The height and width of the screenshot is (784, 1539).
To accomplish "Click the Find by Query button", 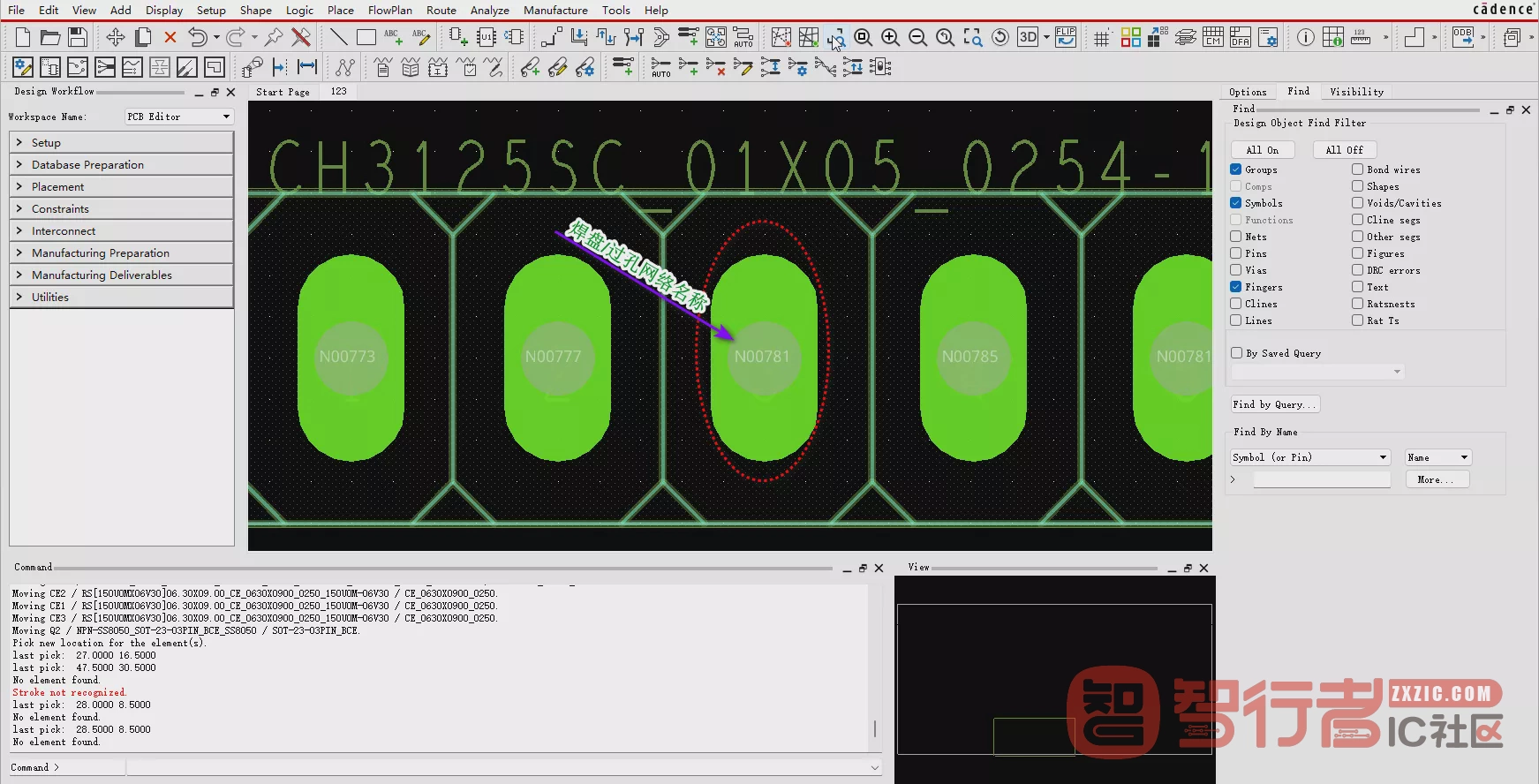I will pos(1276,404).
